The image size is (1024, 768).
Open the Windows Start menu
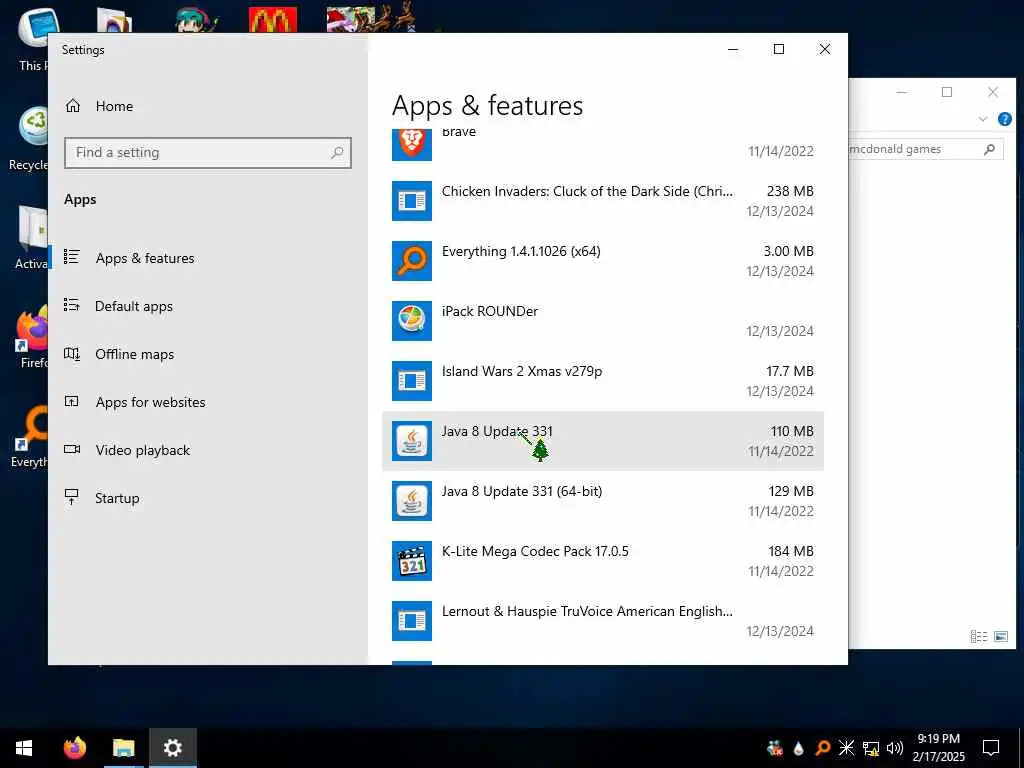[x=24, y=748]
